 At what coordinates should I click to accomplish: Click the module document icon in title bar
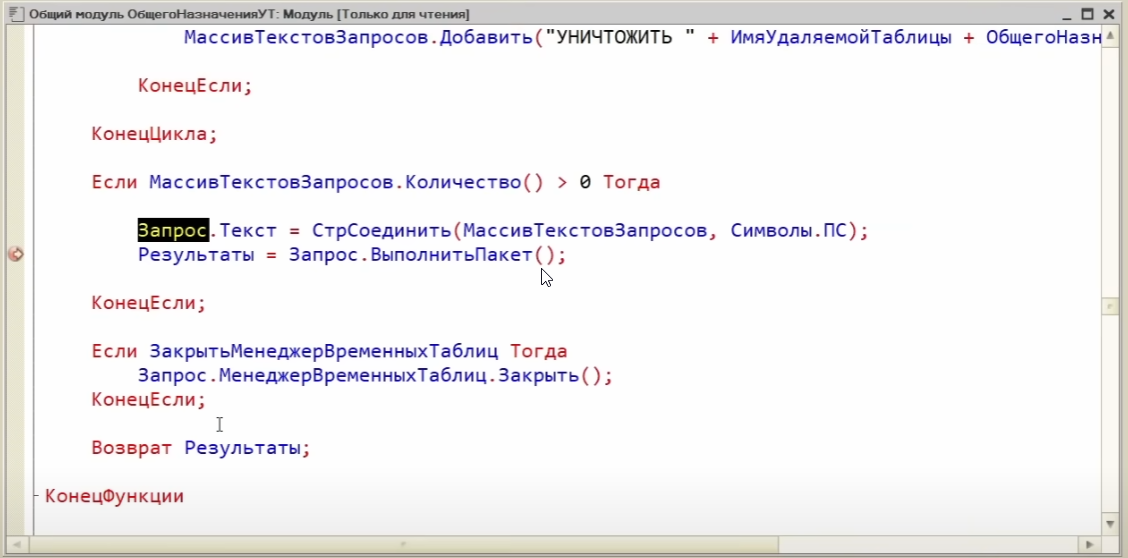[15, 13]
